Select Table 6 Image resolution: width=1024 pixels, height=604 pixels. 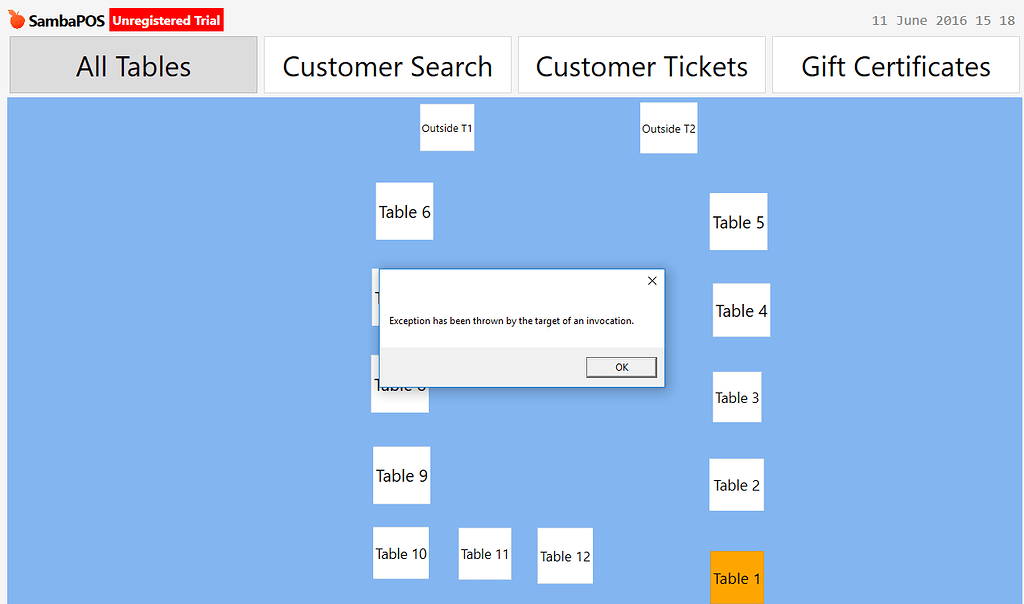pos(404,211)
